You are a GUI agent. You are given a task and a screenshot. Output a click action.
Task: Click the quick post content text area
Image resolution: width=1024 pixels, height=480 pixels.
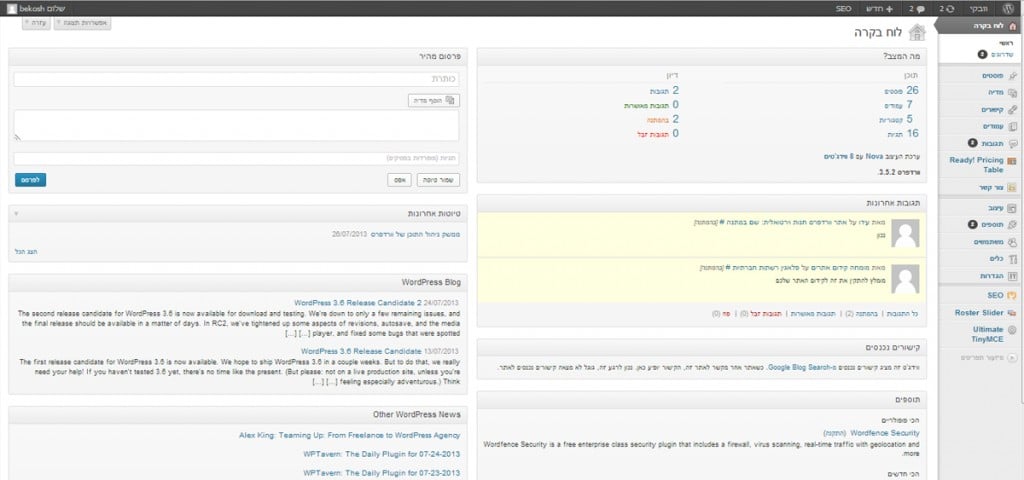236,125
